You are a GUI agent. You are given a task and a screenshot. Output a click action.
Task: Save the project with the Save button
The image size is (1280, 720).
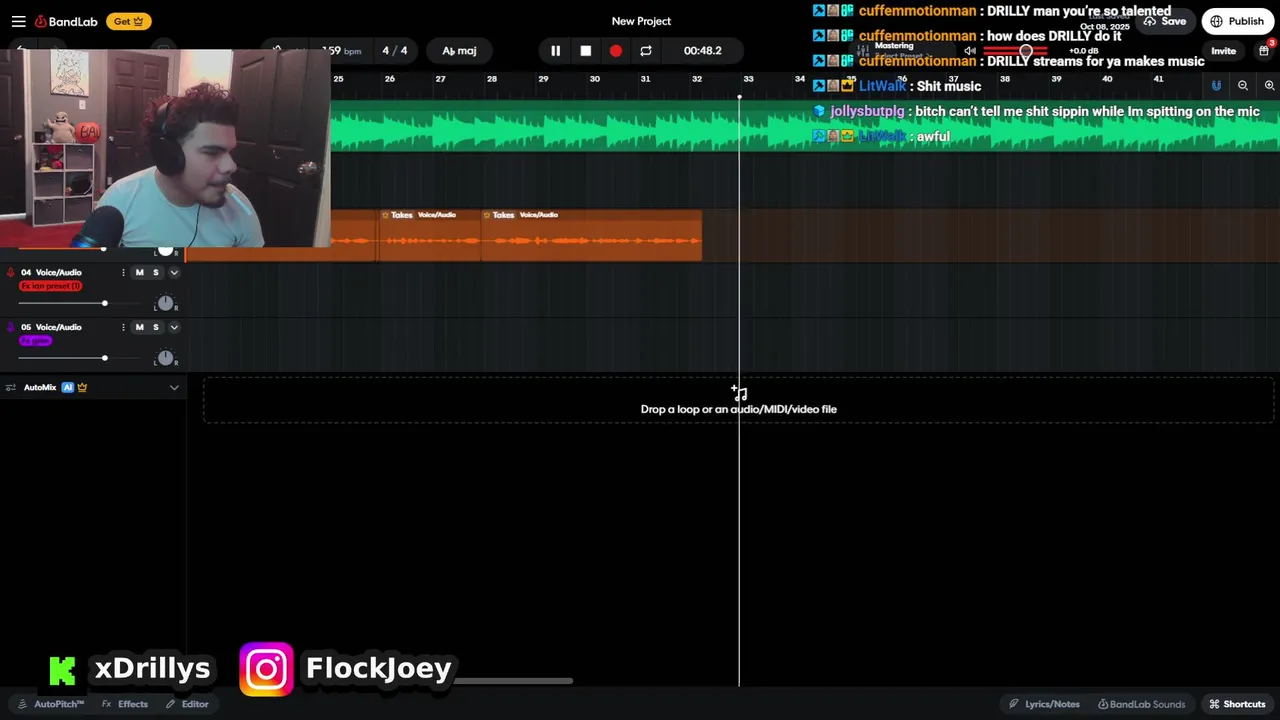pyautogui.click(x=1166, y=21)
